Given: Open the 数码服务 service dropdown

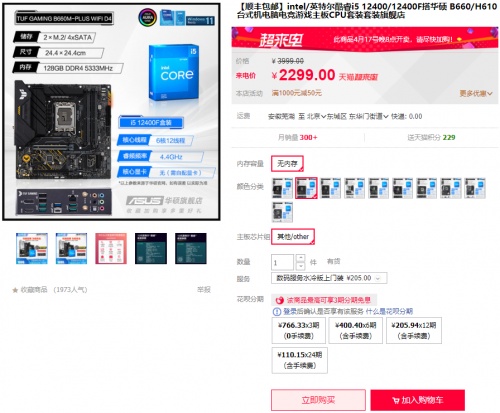Looking at the screenshot, I should [329, 278].
